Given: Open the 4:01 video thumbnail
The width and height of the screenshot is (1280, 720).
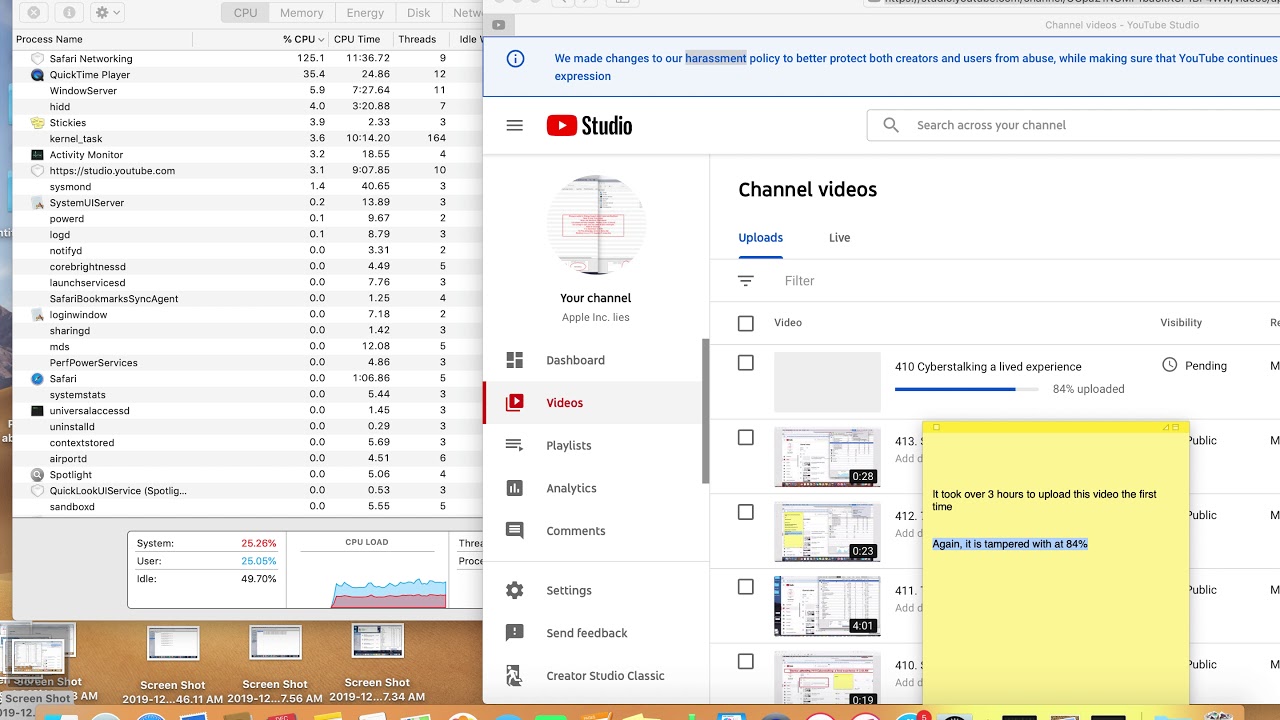Looking at the screenshot, I should (827, 606).
